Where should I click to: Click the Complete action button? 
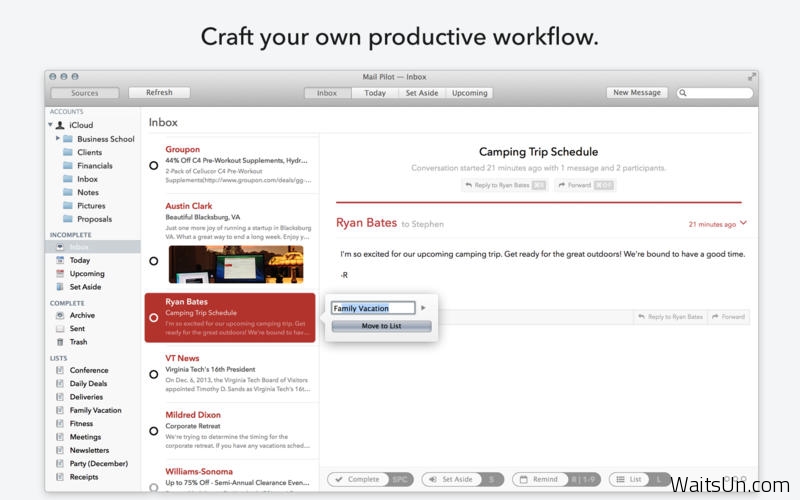point(370,480)
